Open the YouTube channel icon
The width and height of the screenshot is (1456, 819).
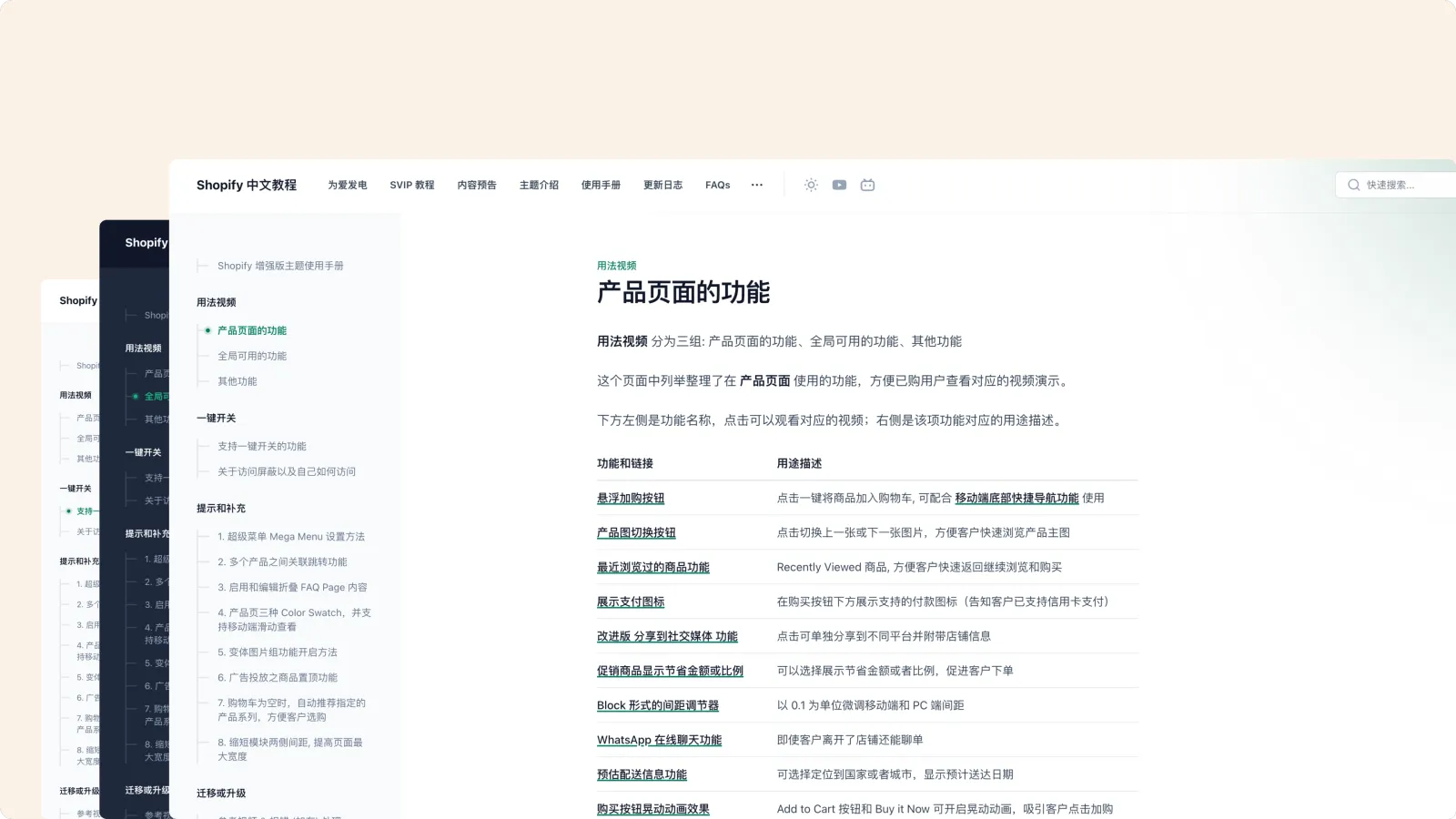839,185
